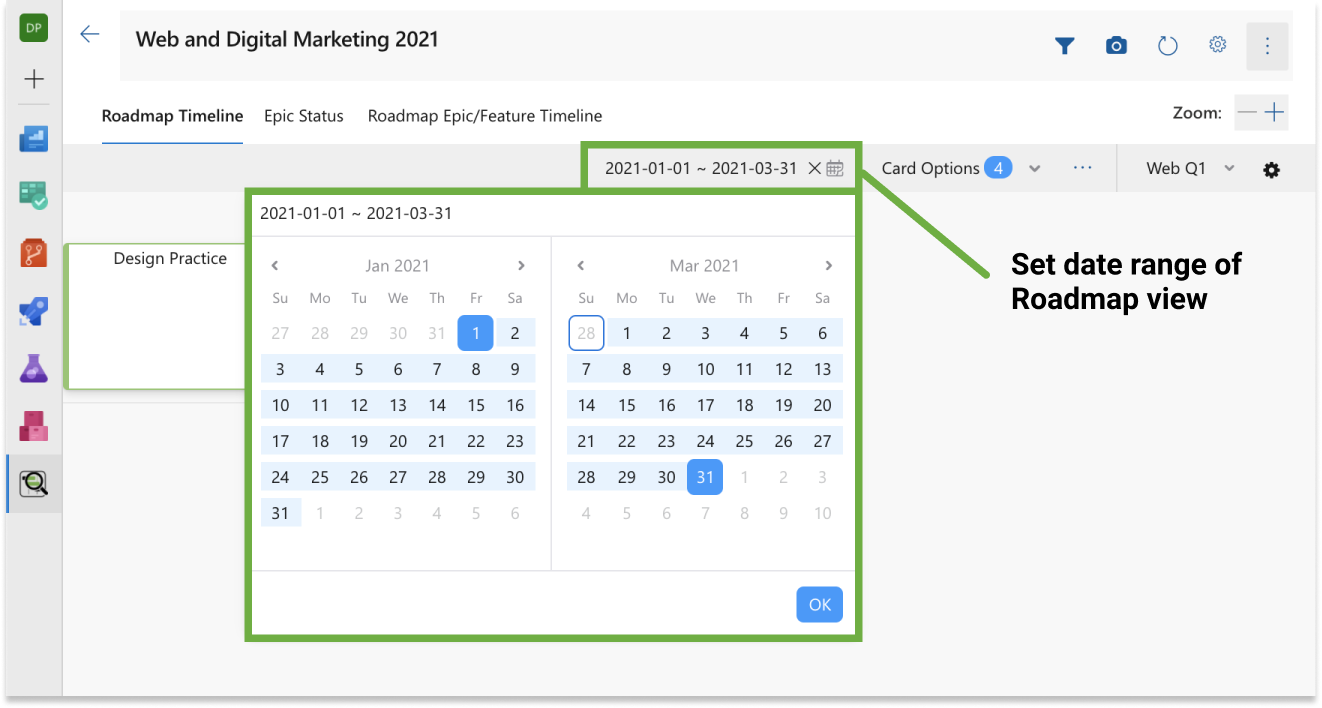This screenshot has width=1322, height=708.
Task: Click the OK button in date picker
Action: point(819,604)
